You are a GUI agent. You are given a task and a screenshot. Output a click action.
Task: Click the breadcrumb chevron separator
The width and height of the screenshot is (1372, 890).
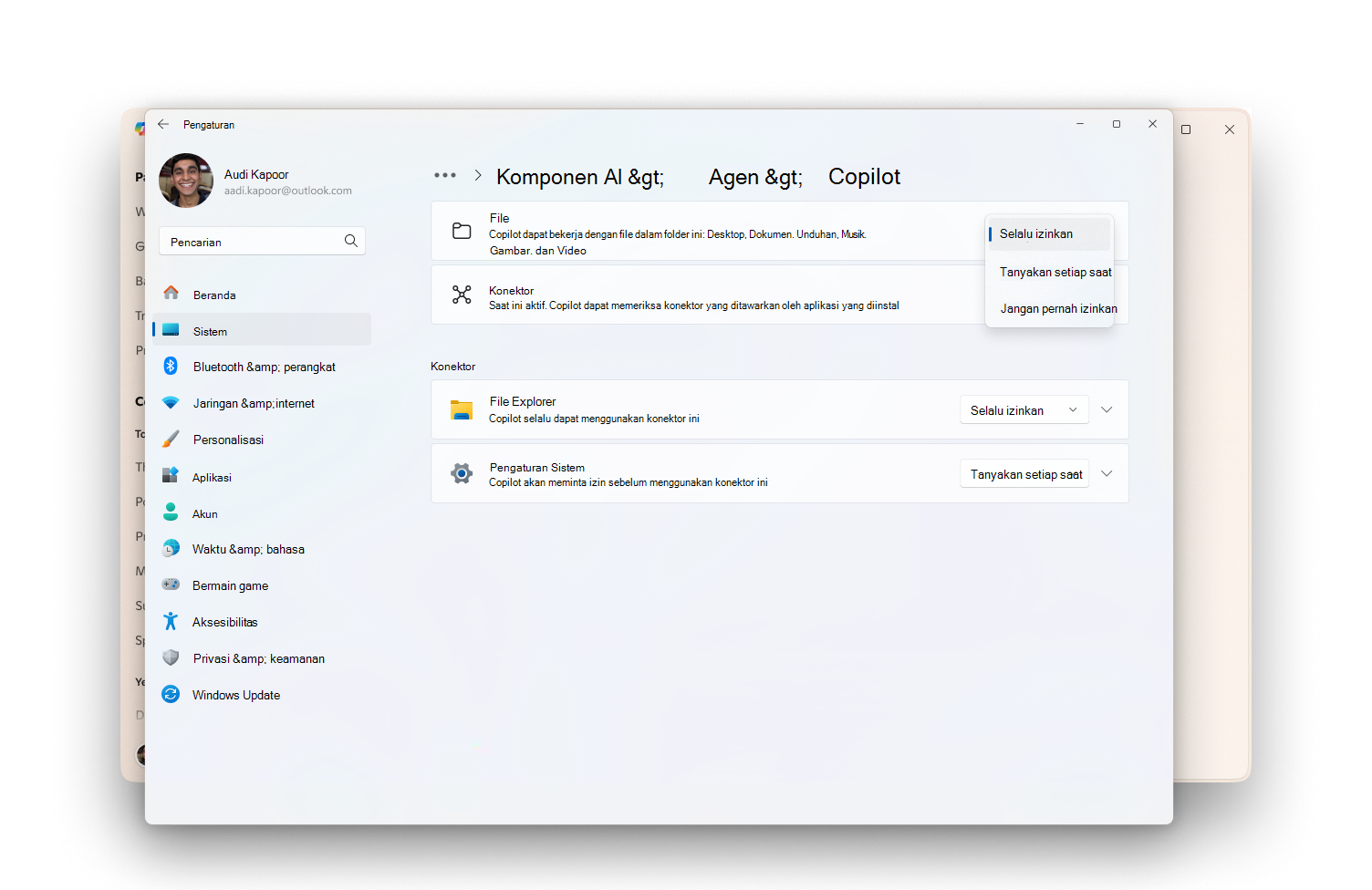pyautogui.click(x=478, y=175)
